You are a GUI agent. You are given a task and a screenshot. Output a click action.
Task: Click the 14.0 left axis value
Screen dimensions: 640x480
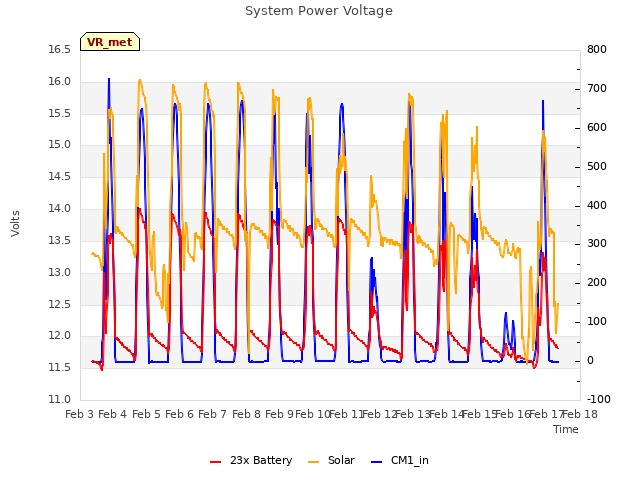60,209
